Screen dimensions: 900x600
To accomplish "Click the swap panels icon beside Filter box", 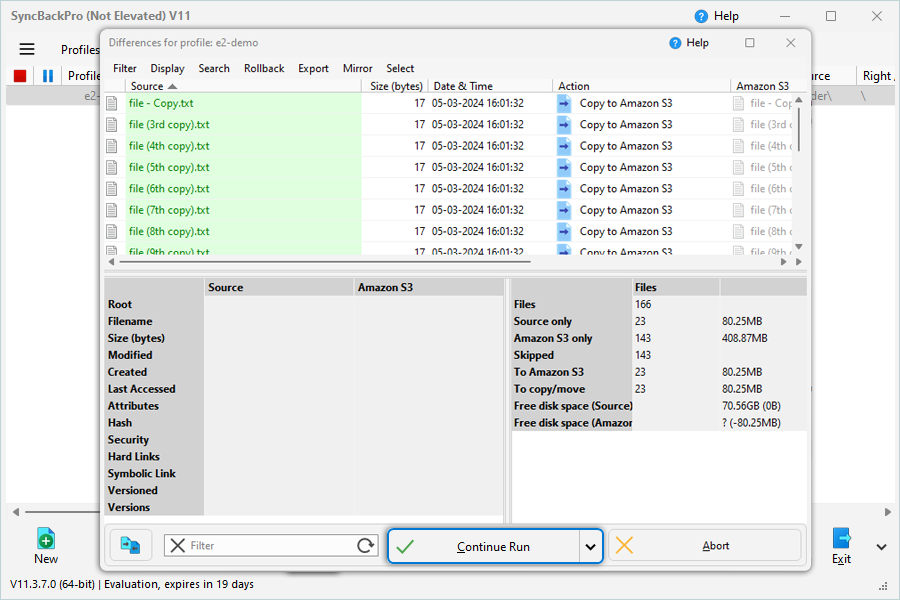I will (130, 545).
